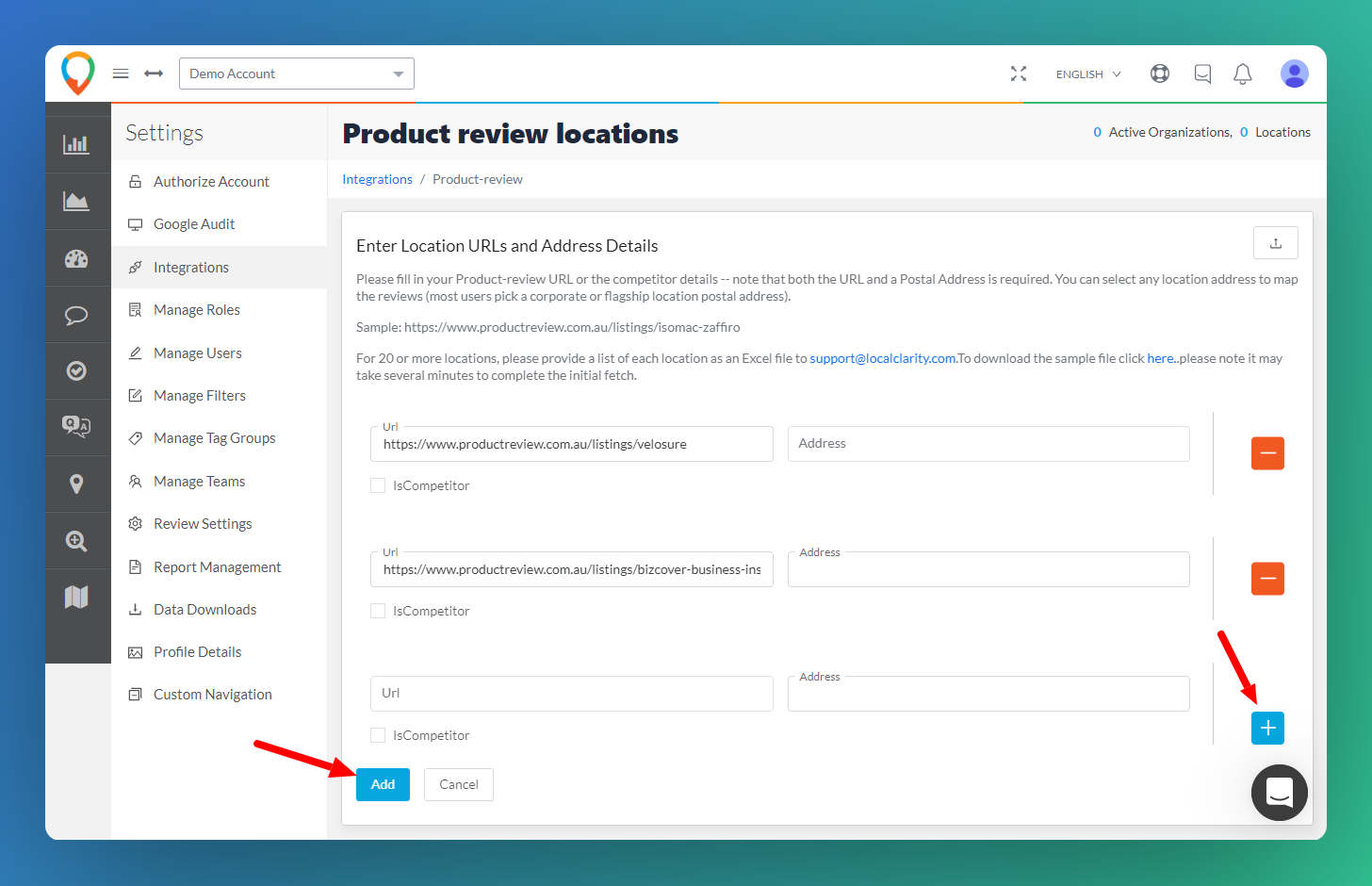Toggle the hamburger menu icon
Screen dimensions: 1372x886
click(121, 74)
